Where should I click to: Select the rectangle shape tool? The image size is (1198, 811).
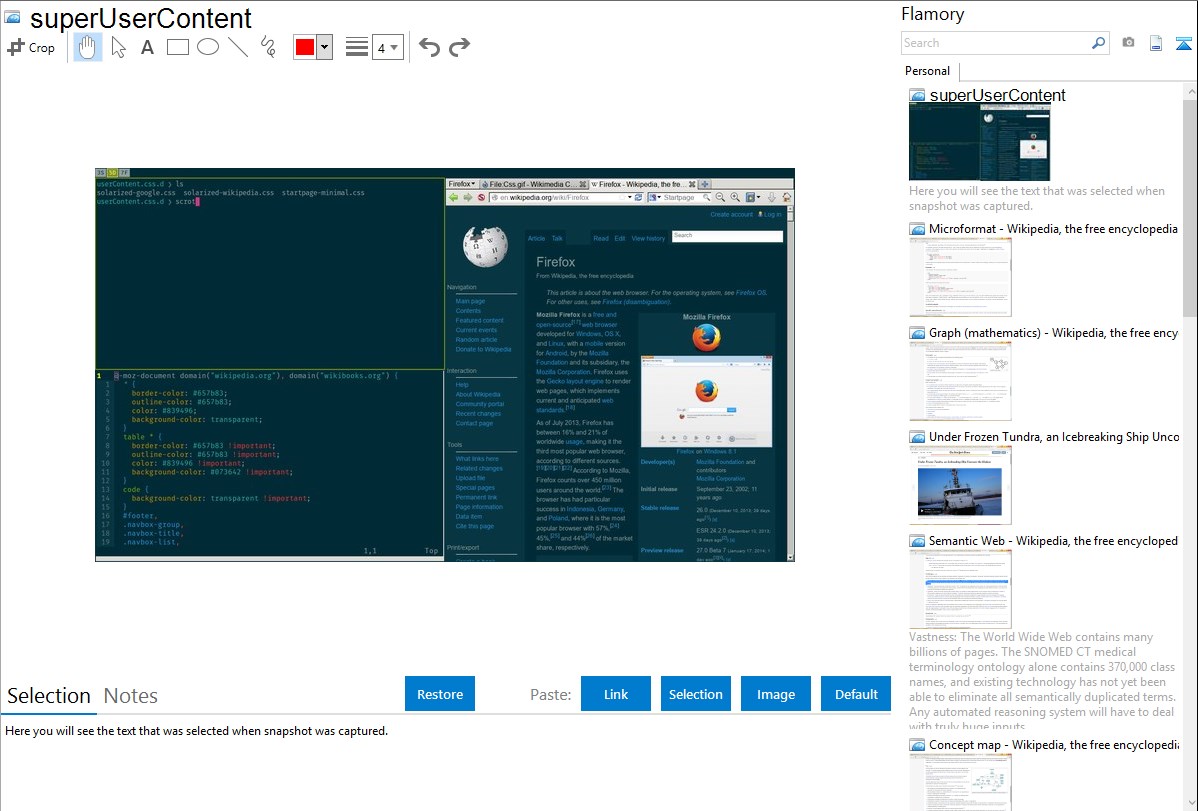click(178, 47)
